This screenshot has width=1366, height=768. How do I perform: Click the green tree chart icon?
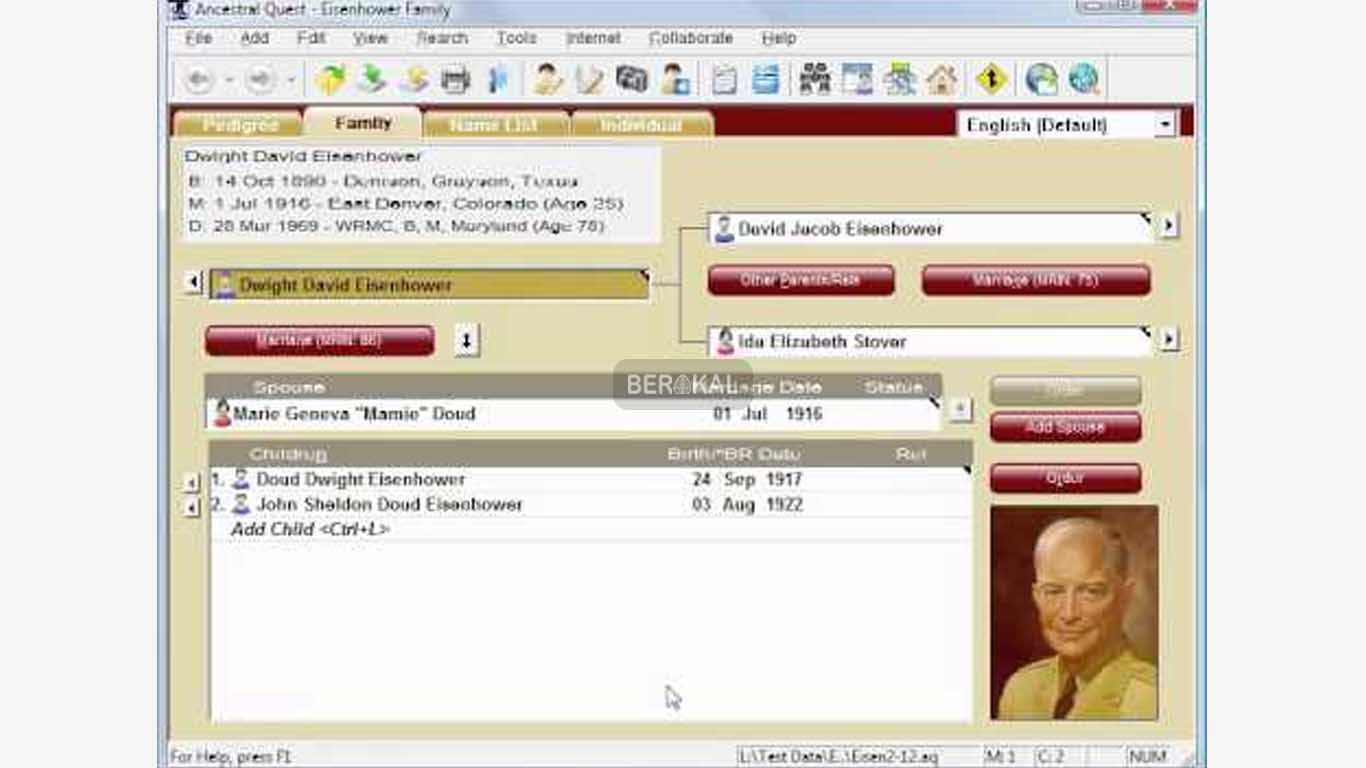900,79
